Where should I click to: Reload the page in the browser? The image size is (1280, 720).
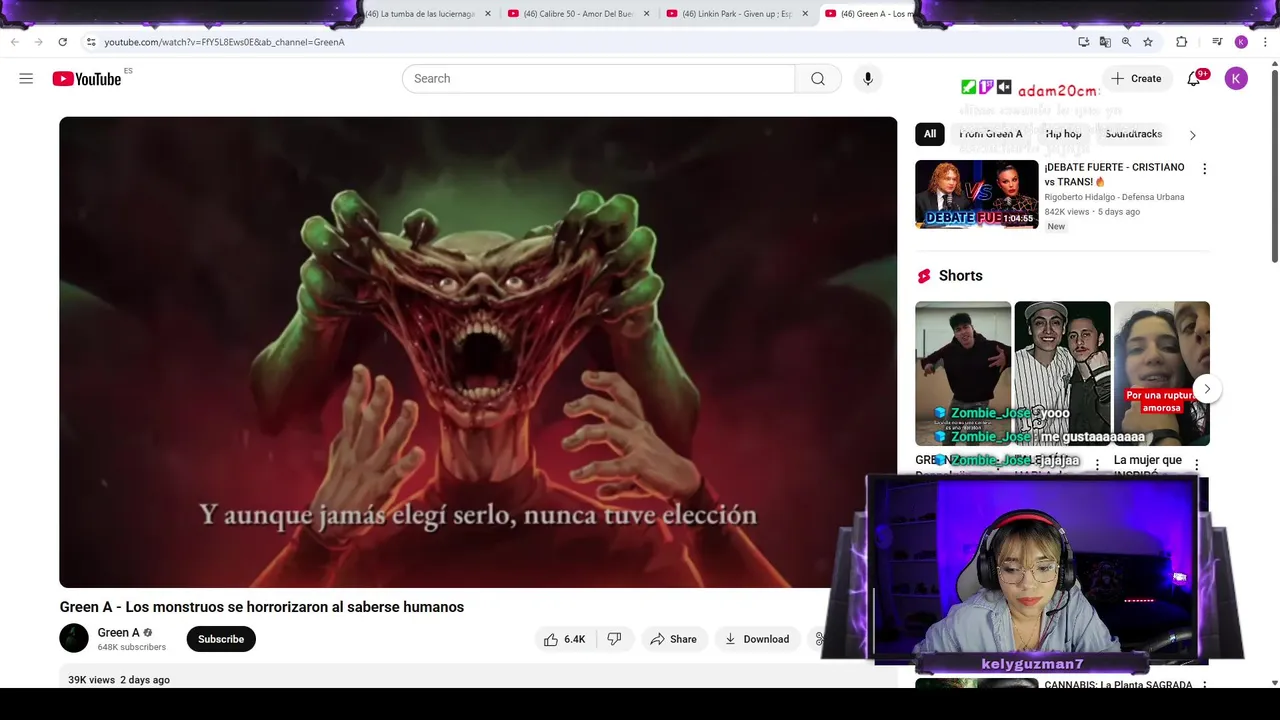[62, 42]
